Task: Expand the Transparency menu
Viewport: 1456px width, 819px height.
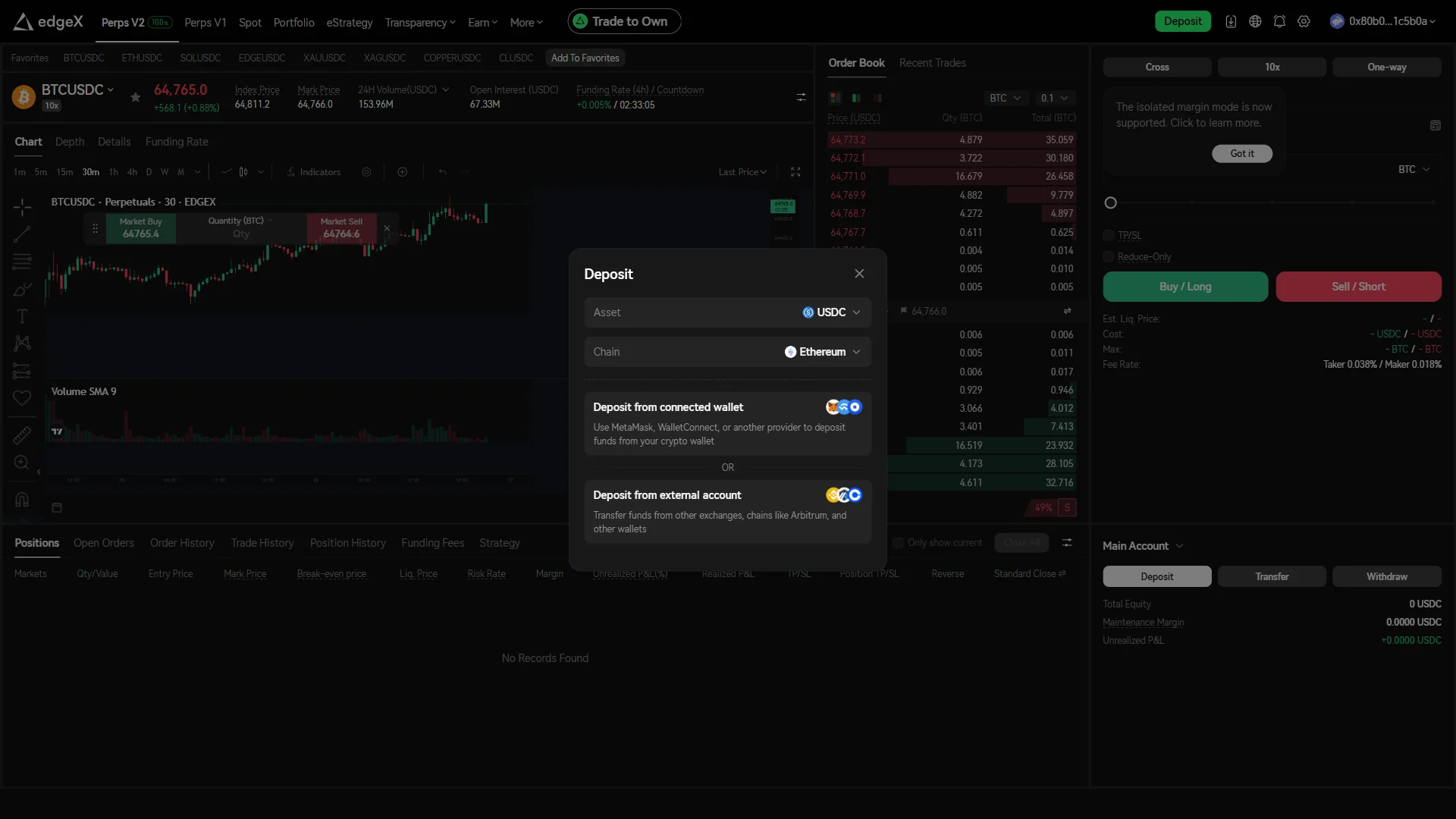Action: pos(420,23)
